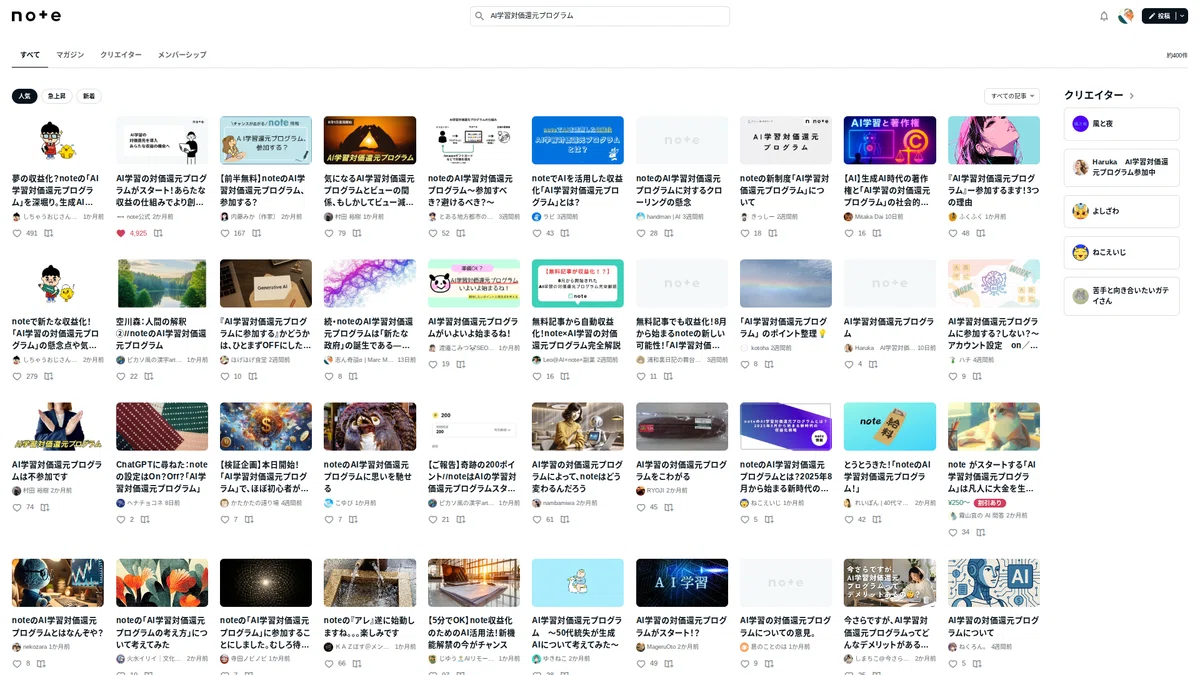The image size is (1200, 675).
Task: Bookmark the MagenuOto article with 49 likes
Action: coord(669,663)
